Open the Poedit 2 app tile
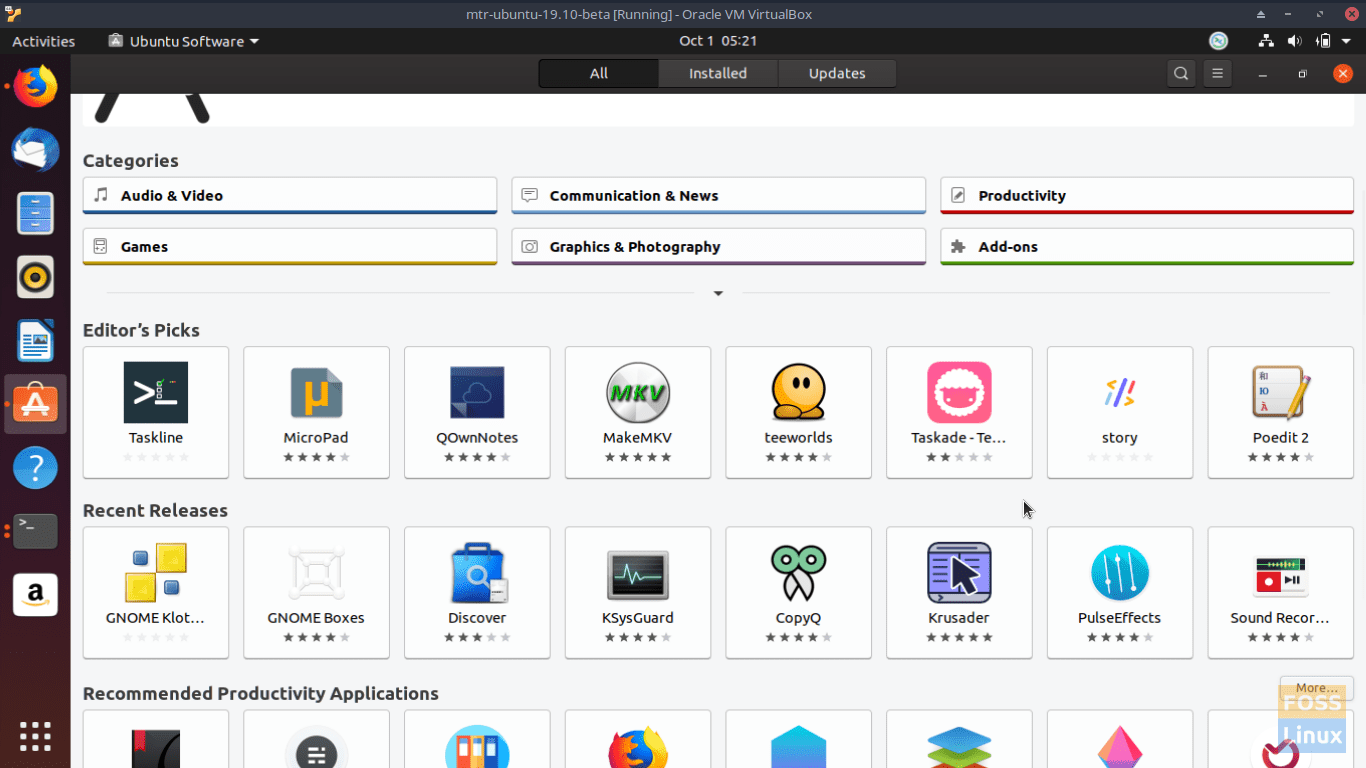 click(x=1281, y=412)
